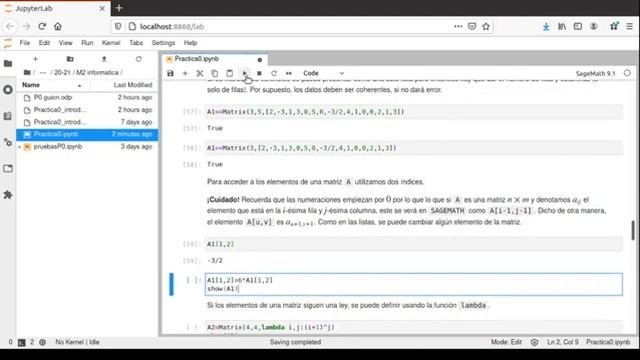This screenshot has width=640, height=360.
Task: Open the View menu
Action: coord(65,43)
